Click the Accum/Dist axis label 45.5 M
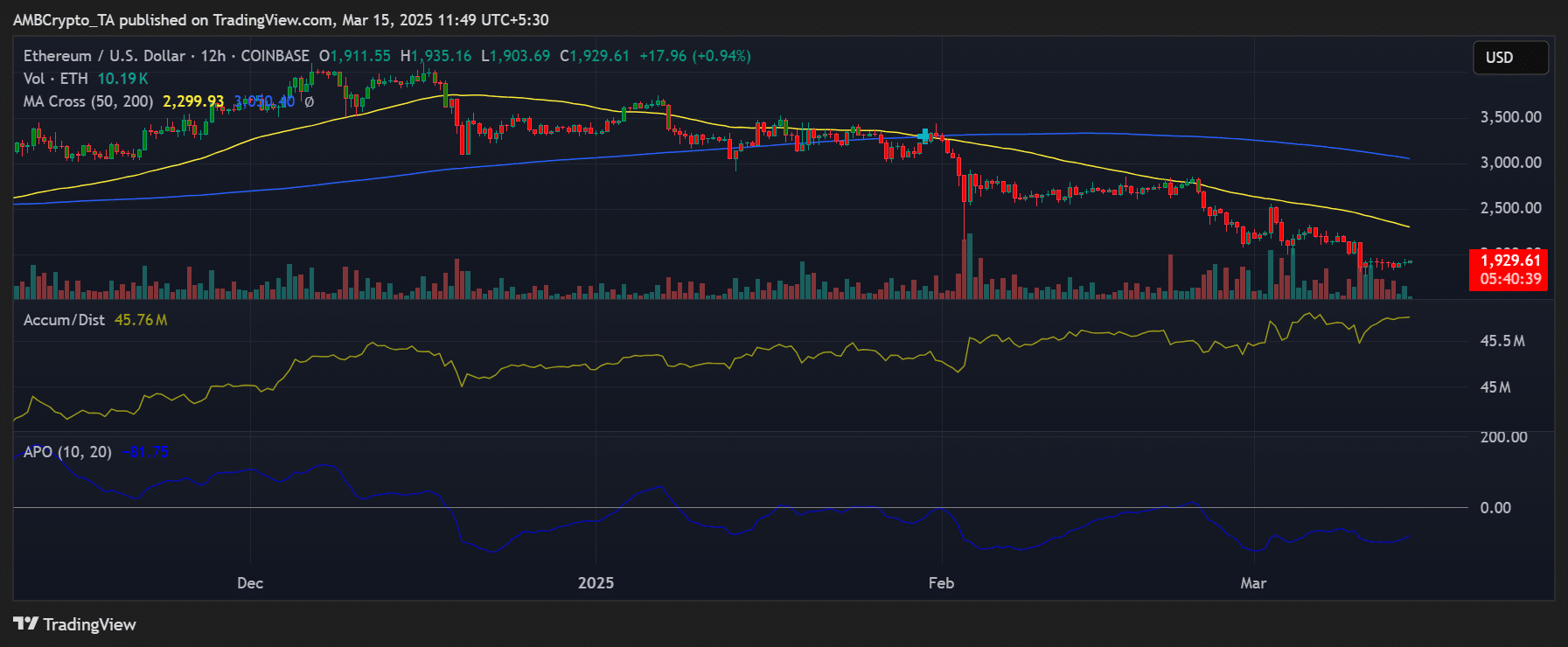This screenshot has width=1568, height=647. tap(1502, 341)
